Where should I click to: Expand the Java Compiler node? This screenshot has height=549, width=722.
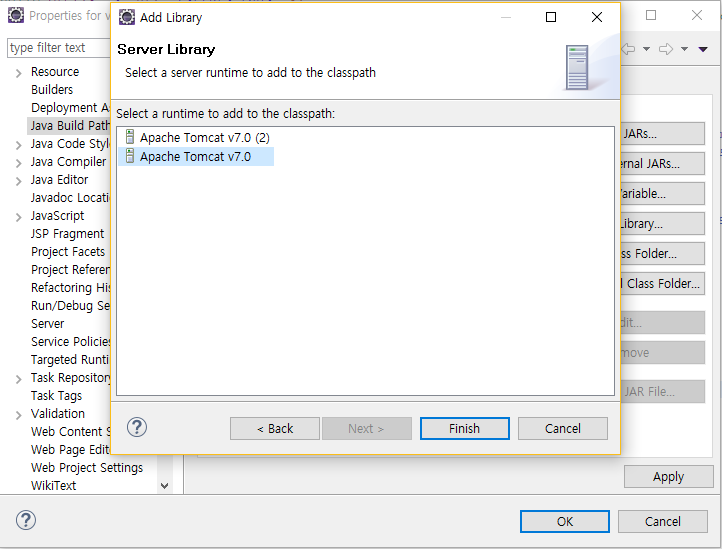point(18,164)
